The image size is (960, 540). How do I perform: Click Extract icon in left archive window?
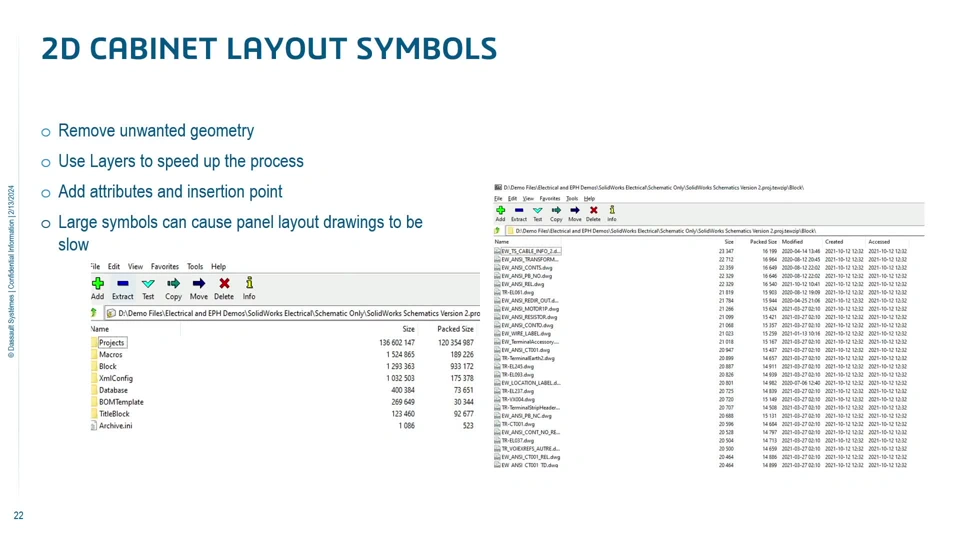[x=122, y=283]
